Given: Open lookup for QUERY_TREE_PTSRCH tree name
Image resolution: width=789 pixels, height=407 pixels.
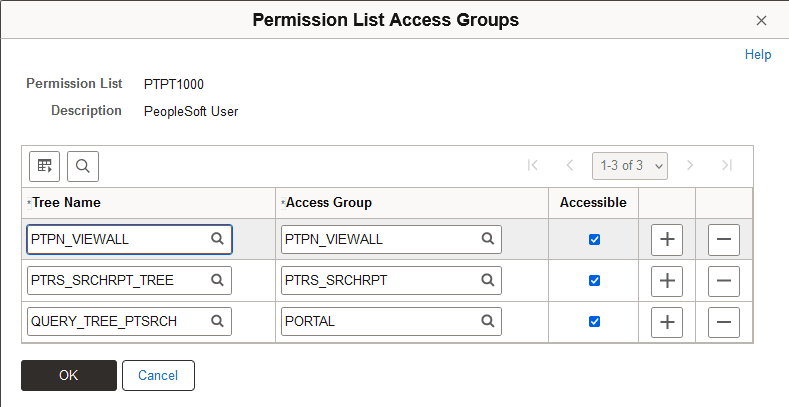Looking at the screenshot, I should (217, 322).
